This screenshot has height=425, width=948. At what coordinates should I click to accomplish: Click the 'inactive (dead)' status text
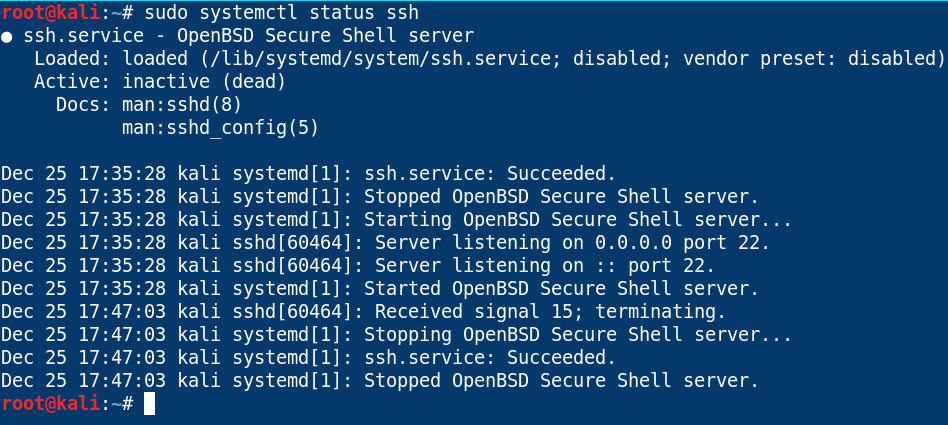coord(204,82)
